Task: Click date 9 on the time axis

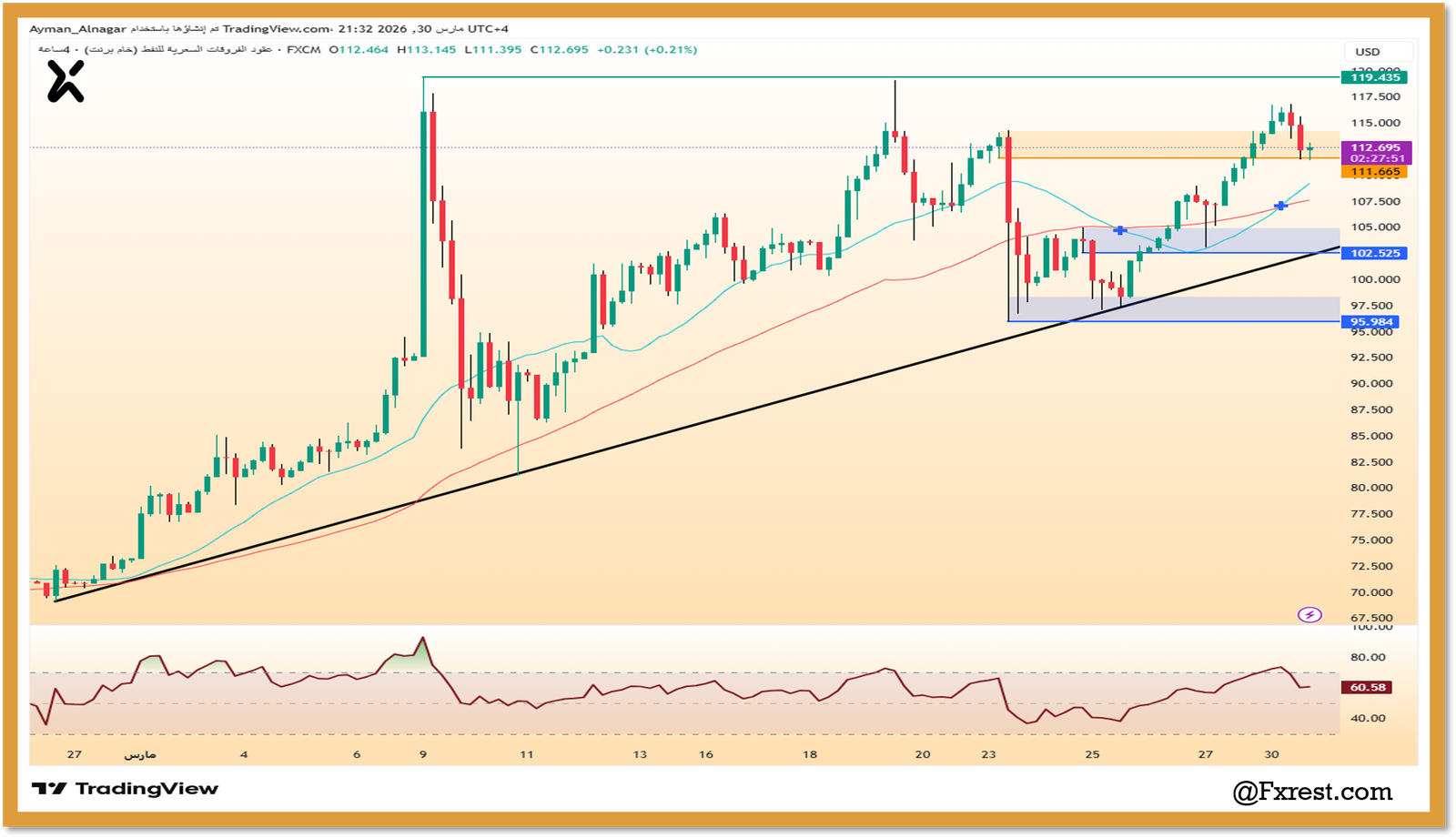Action: [x=423, y=754]
